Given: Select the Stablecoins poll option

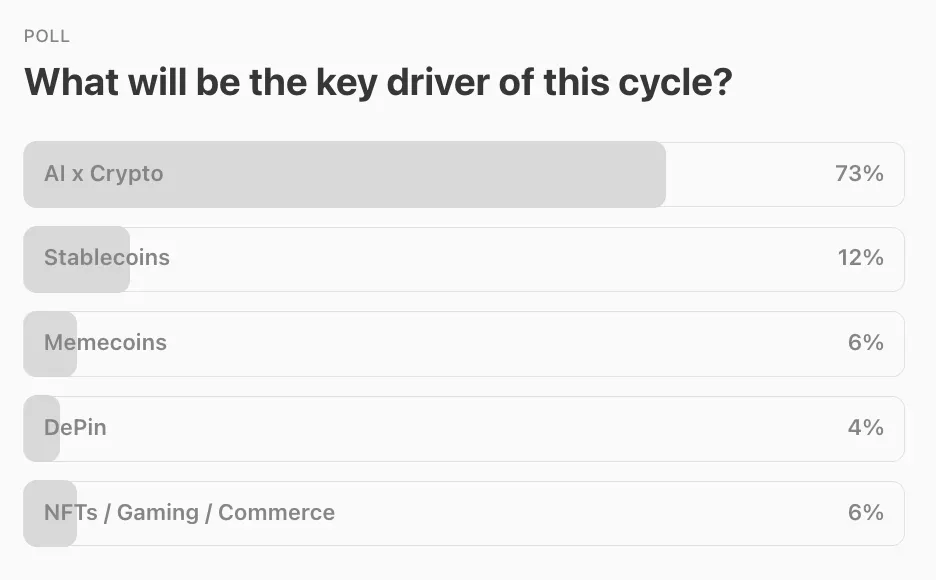Looking at the screenshot, I should pos(464,259).
